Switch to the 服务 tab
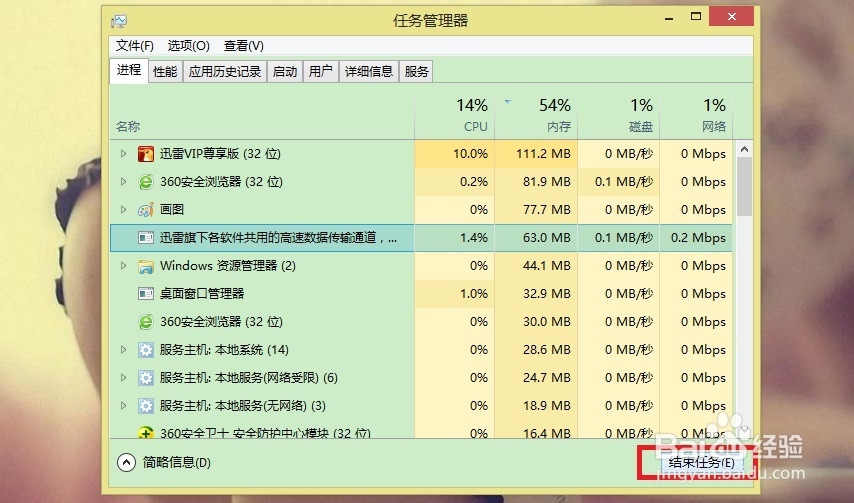The width and height of the screenshot is (854, 503). point(417,71)
